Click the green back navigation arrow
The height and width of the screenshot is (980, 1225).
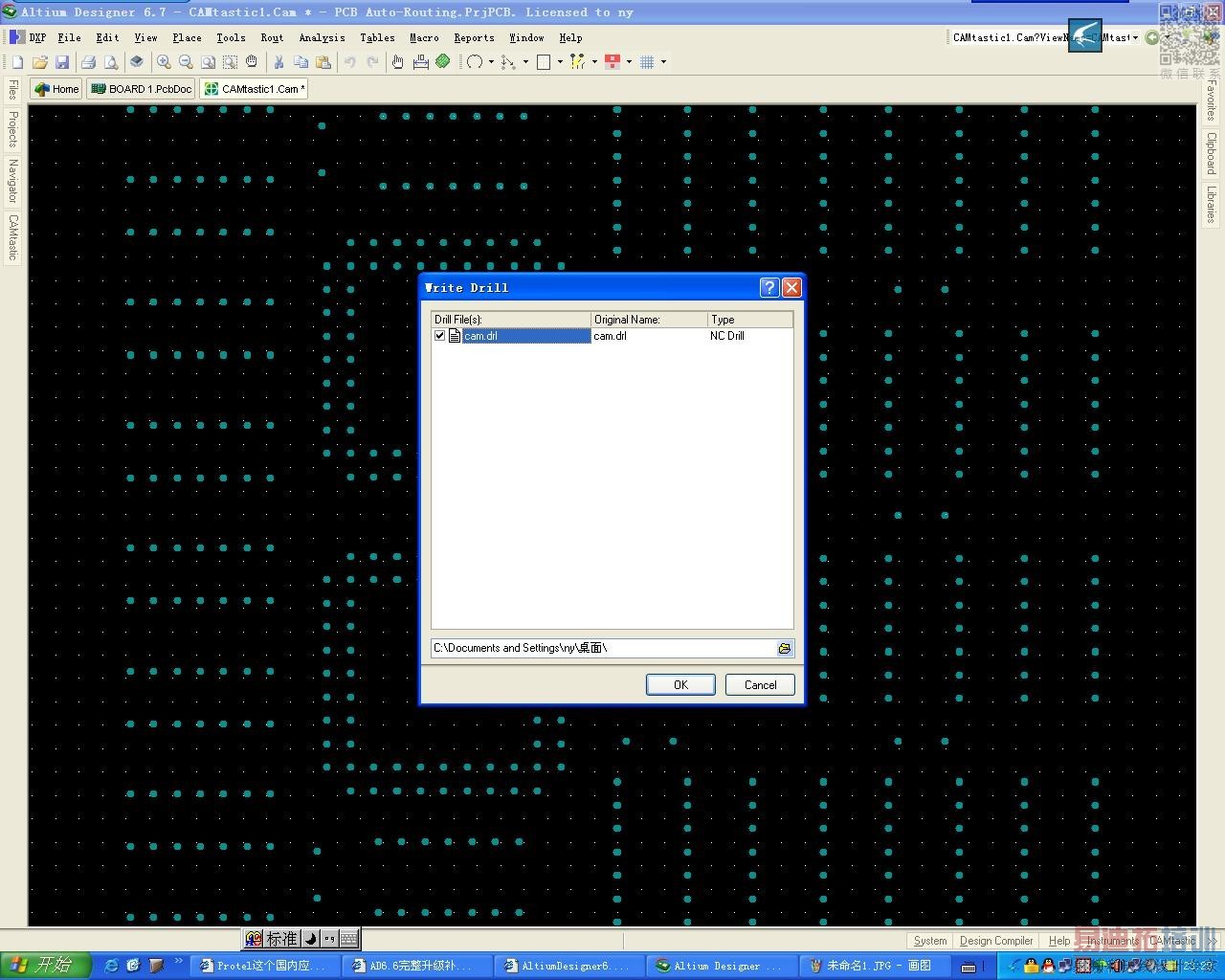coord(1152,37)
